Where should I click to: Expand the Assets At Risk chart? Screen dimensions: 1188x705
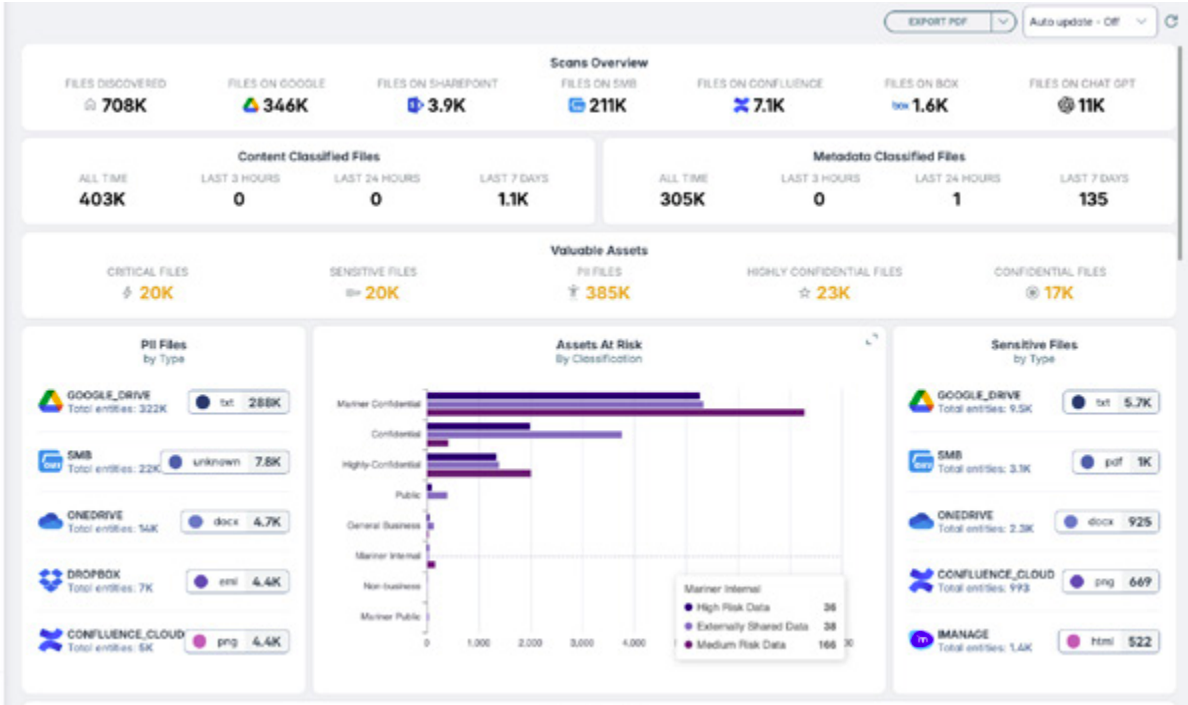coord(872,340)
